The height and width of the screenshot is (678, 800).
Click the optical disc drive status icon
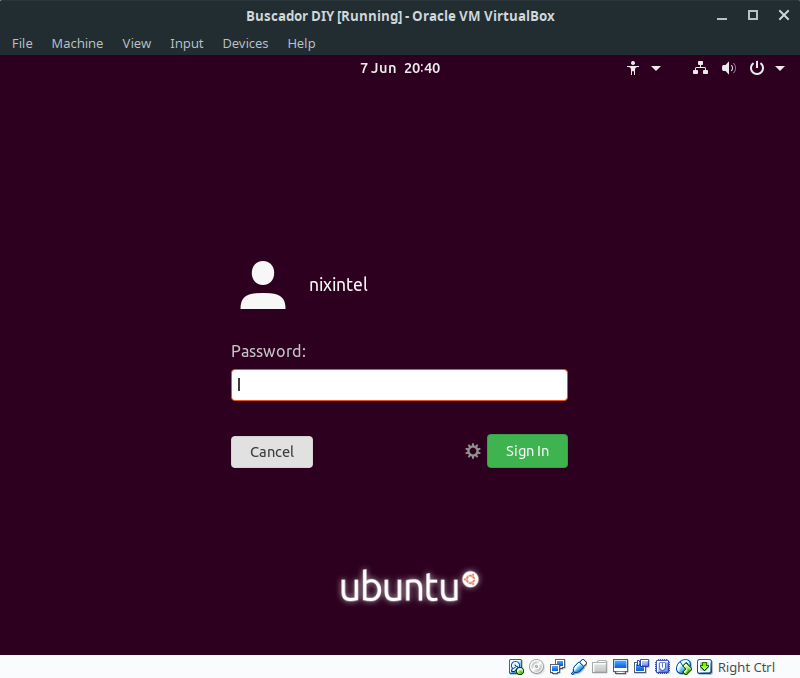[x=537, y=667]
